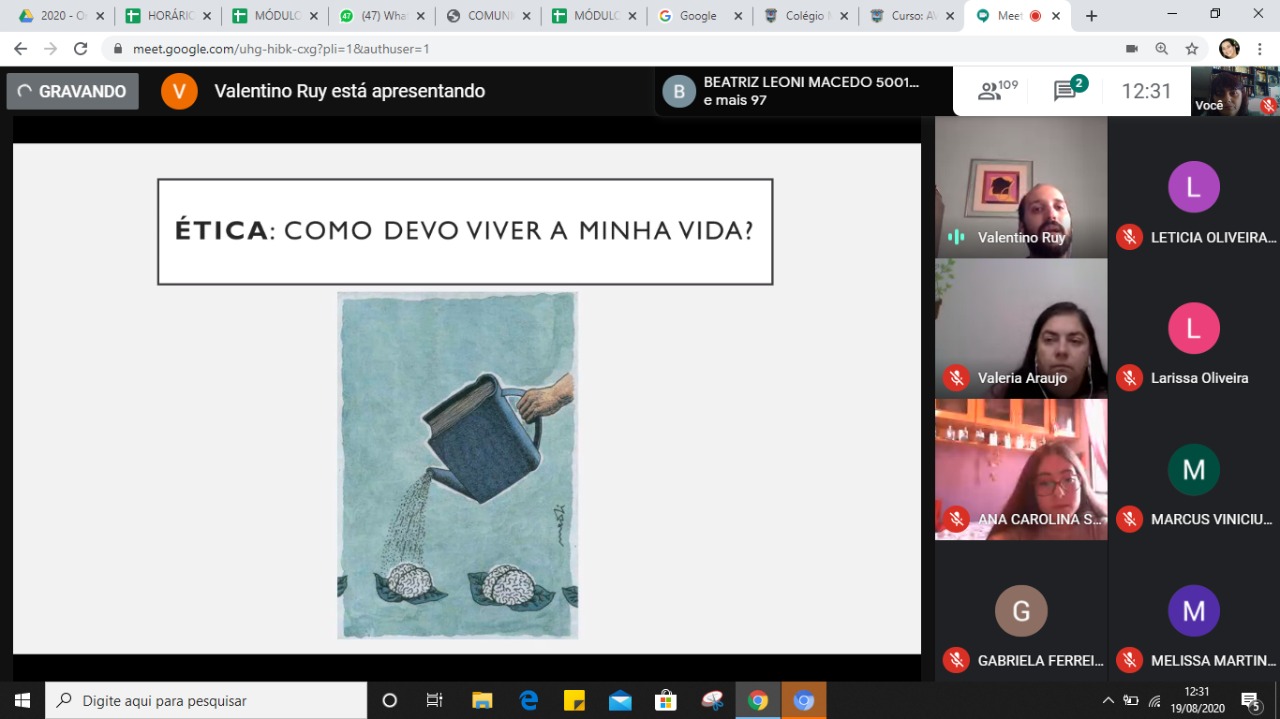Screen dimensions: 1280x719
Task: Click the muted mic icon on Valeria Araujo
Action: 956,378
